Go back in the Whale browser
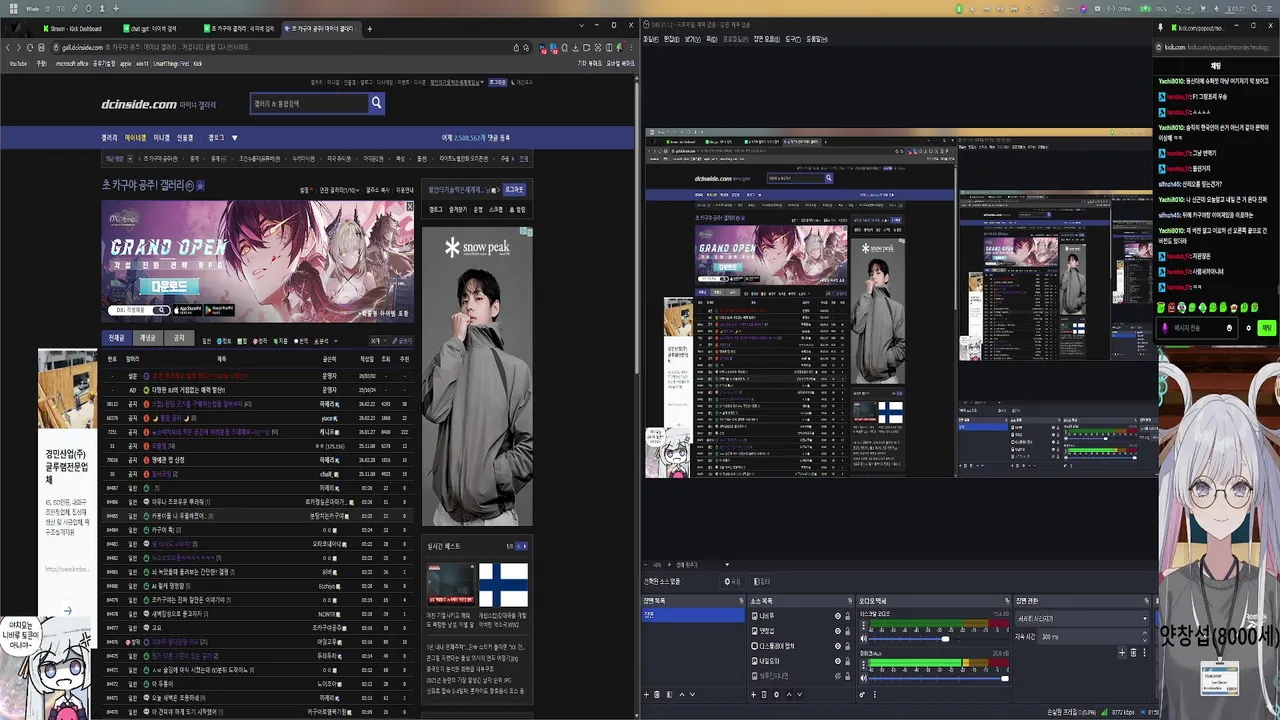Viewport: 1280px width, 720px height. pos(8,47)
